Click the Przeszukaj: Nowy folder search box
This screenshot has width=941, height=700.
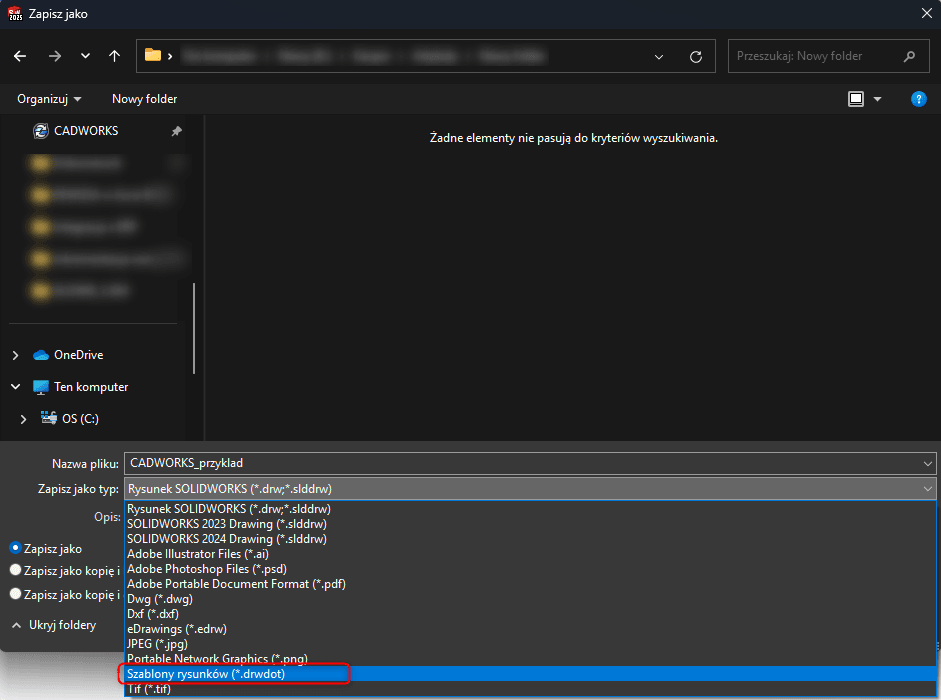pos(828,56)
